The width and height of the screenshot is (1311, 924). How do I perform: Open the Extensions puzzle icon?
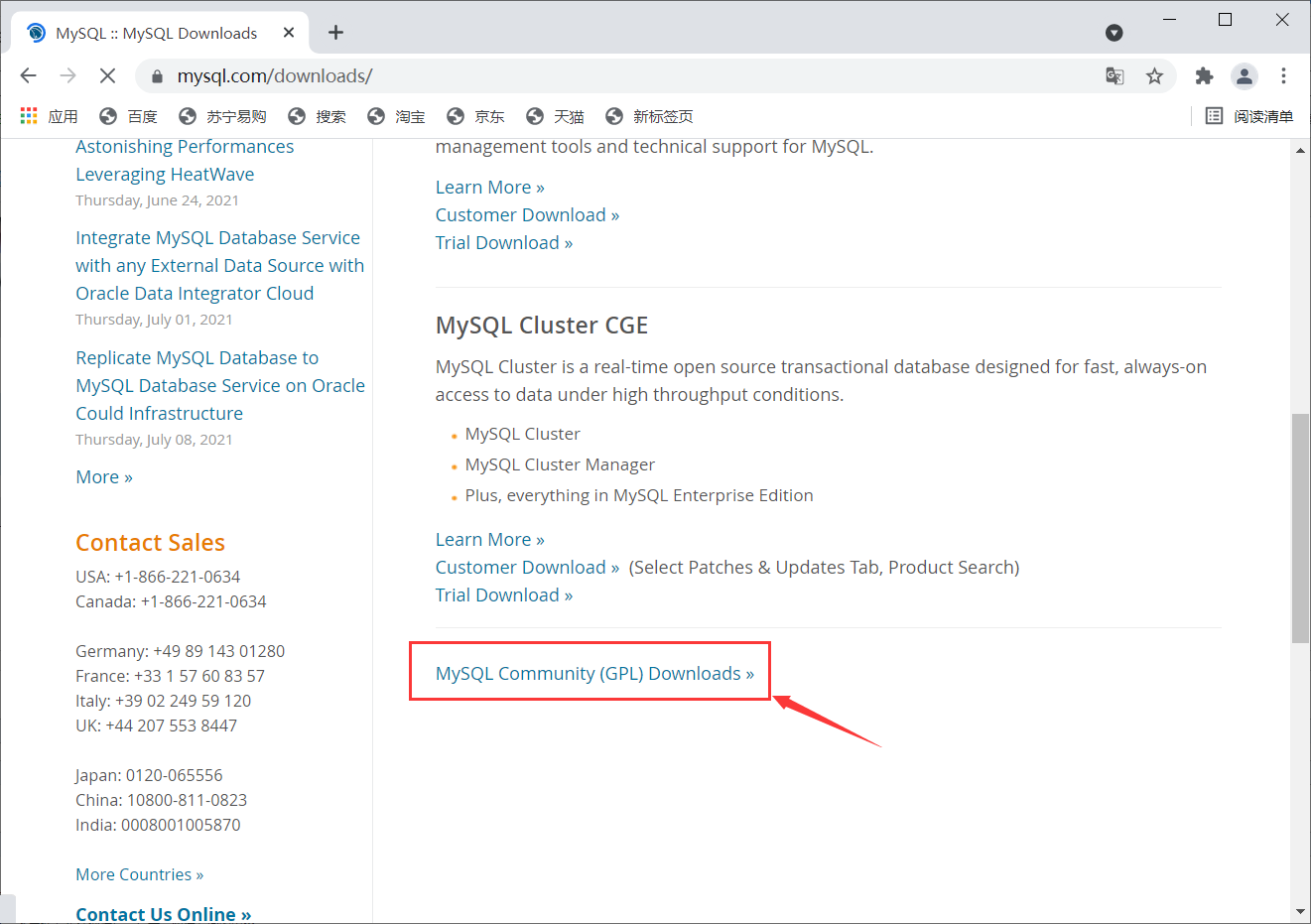coord(1204,76)
